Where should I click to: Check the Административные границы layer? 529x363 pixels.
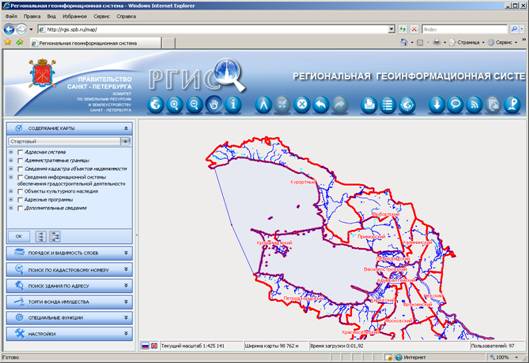coord(20,161)
